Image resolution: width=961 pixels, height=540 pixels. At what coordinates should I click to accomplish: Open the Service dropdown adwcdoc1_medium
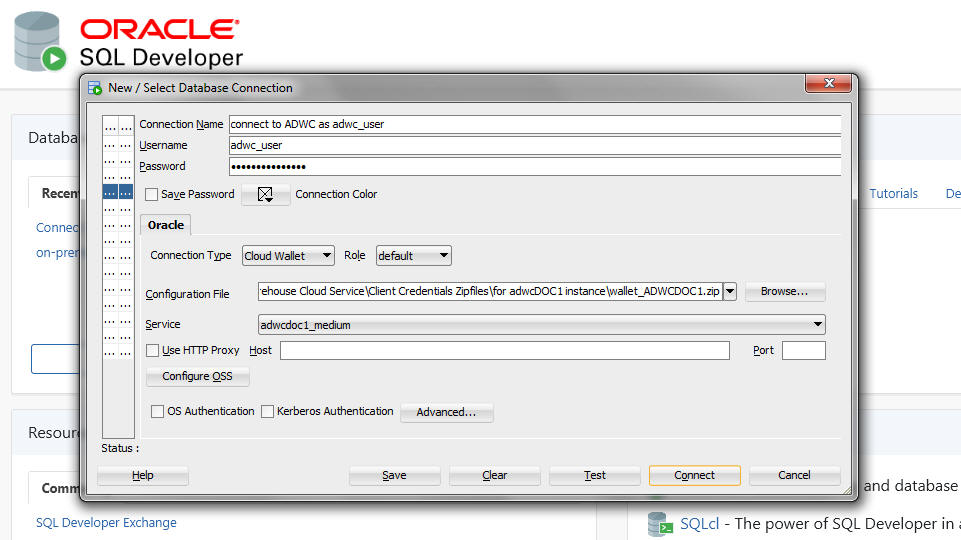click(541, 324)
